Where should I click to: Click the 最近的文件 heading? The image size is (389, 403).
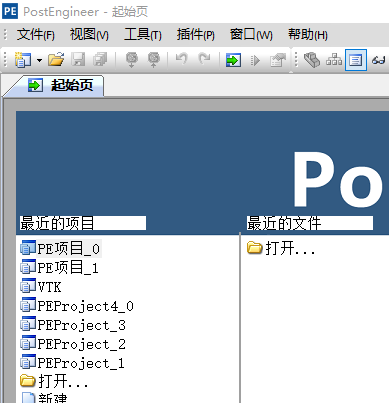tap(284, 223)
